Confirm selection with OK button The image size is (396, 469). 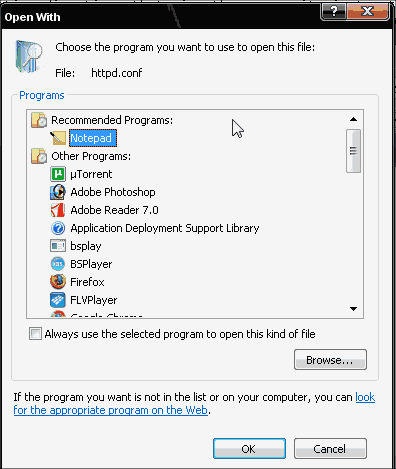[x=249, y=449]
